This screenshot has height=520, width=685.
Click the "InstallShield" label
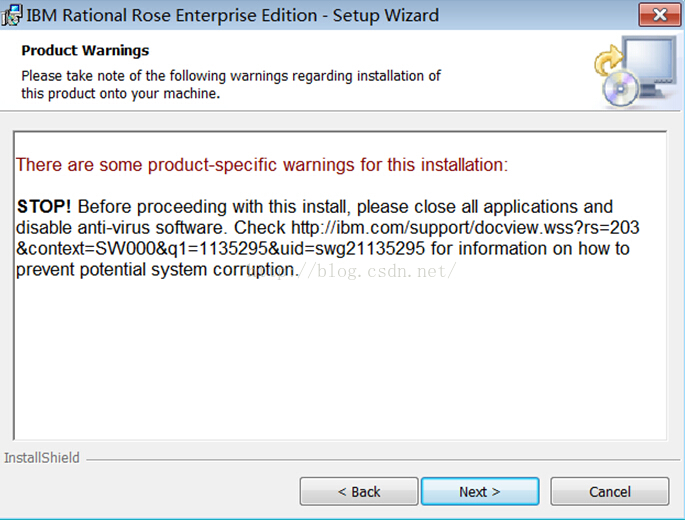point(42,458)
